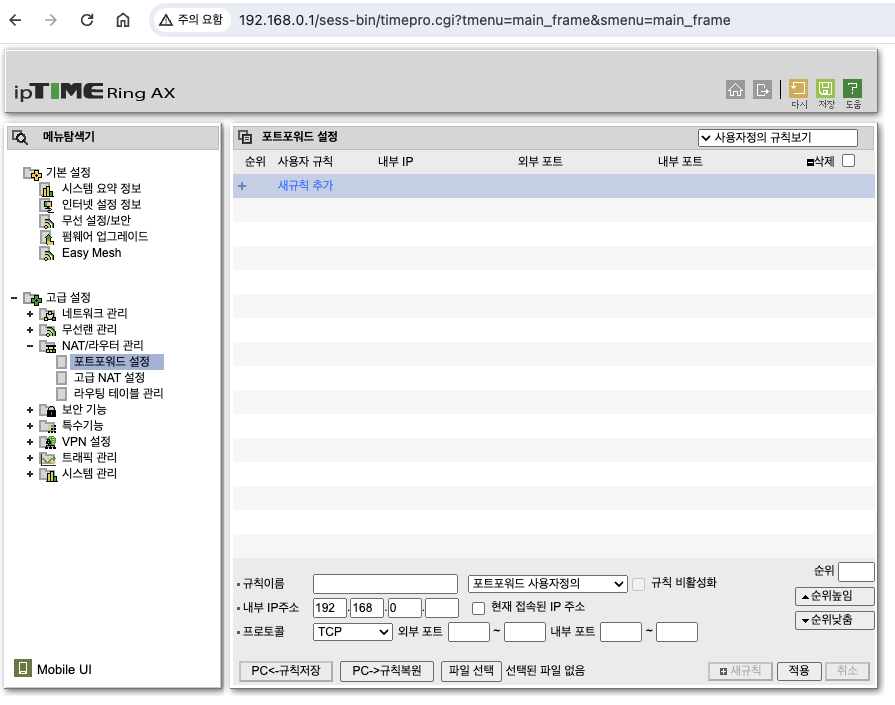Click the Easy Mesh icon
The height and width of the screenshot is (705, 895).
47,253
